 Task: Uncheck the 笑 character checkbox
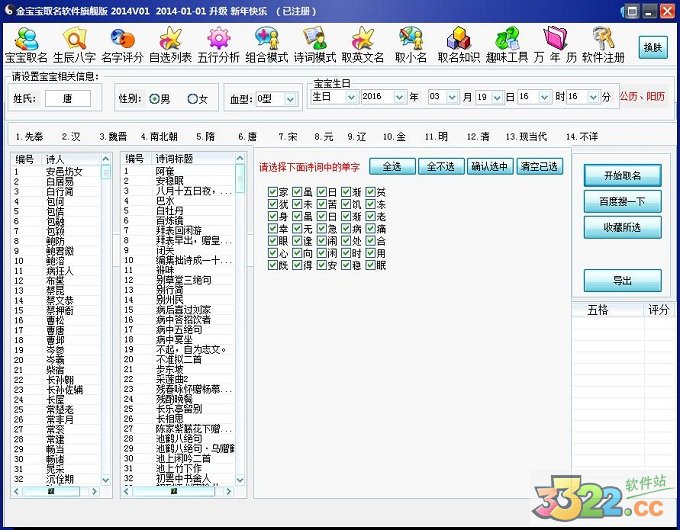(x=370, y=192)
